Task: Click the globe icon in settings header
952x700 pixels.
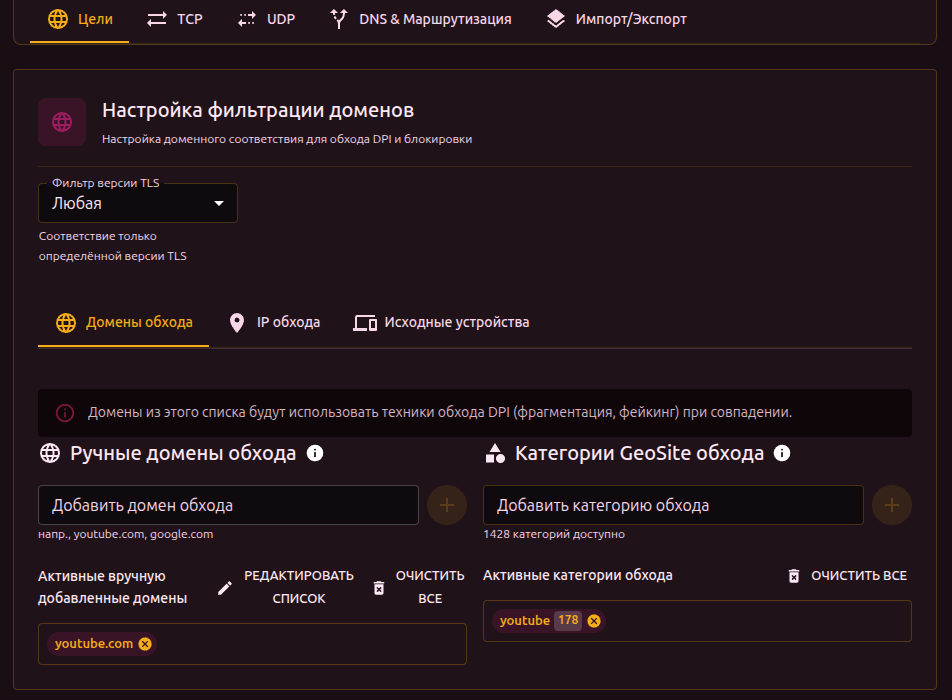Action: pos(62,122)
